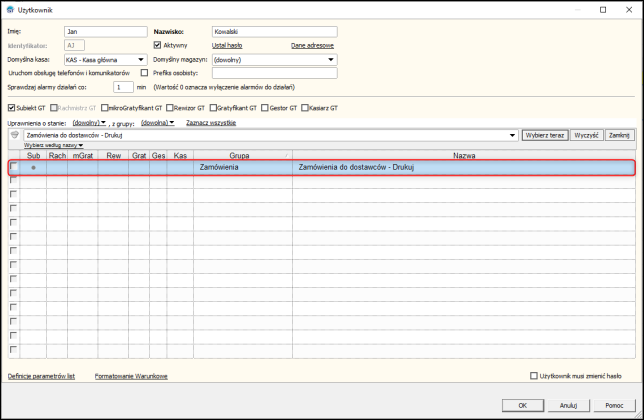Open the Definicje parametrów list link

tap(41, 376)
